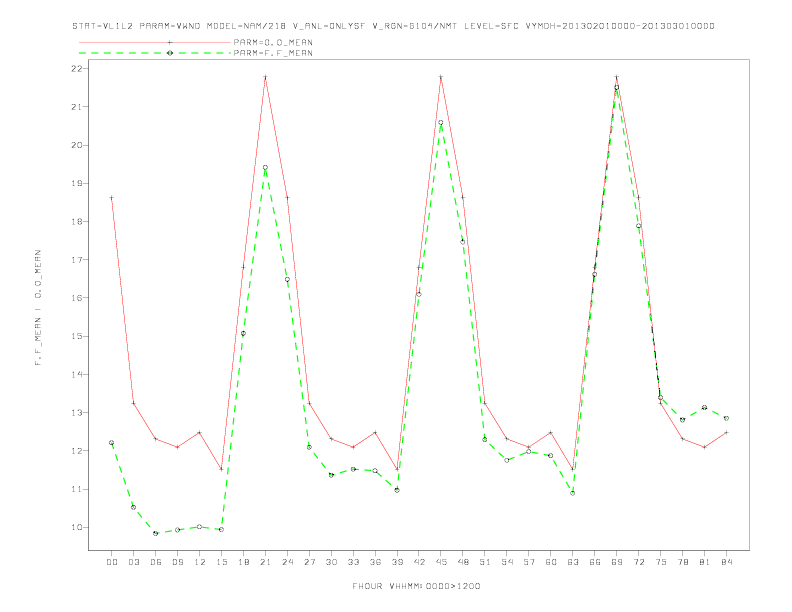Screen dimensions: 792x612
Task: Click the red legend sample line with plus marker
Action: tap(155, 42)
